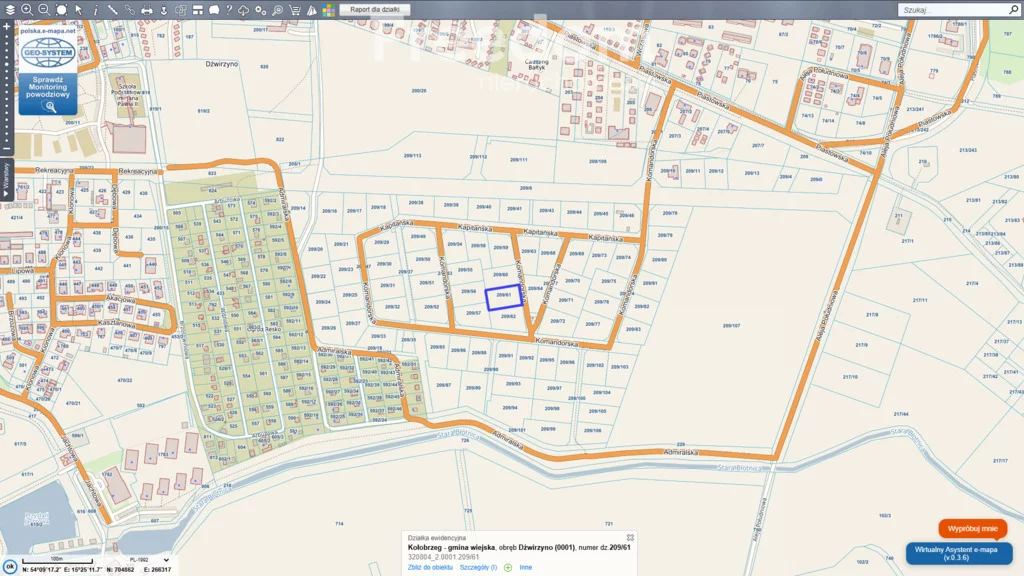This screenshot has width=1024, height=576.
Task: Open the shopping cart icon
Action: point(294,9)
